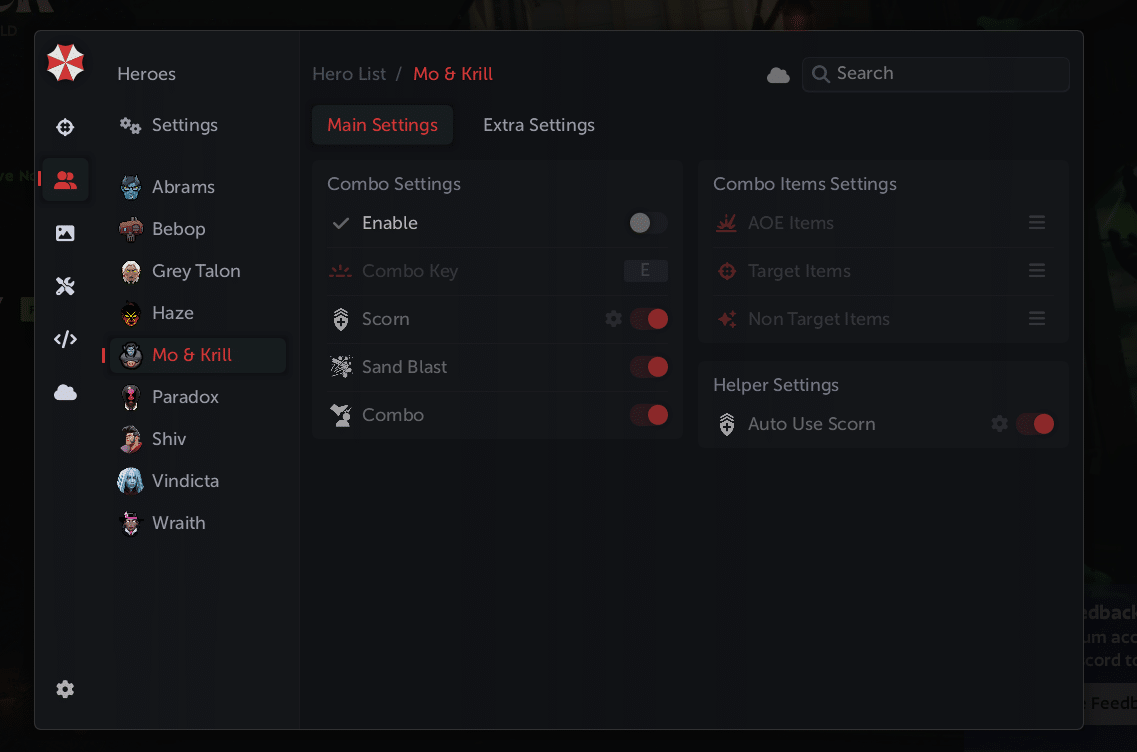This screenshot has height=752, width=1137.
Task: Open the gear settings at sidebar bottom
Action: point(65,689)
